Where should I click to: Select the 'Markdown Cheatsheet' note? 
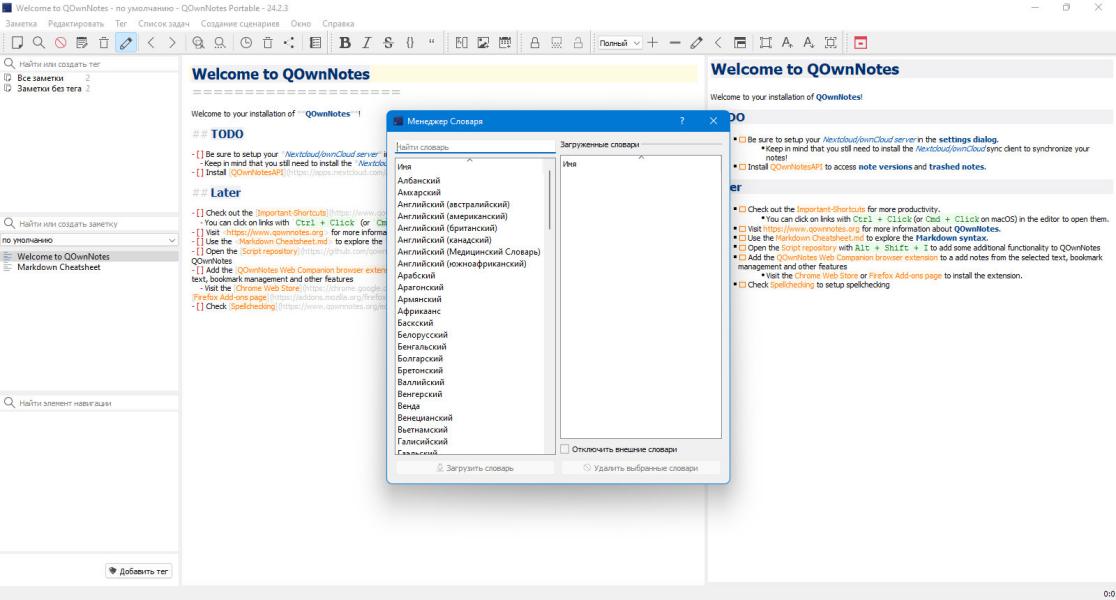(58, 267)
